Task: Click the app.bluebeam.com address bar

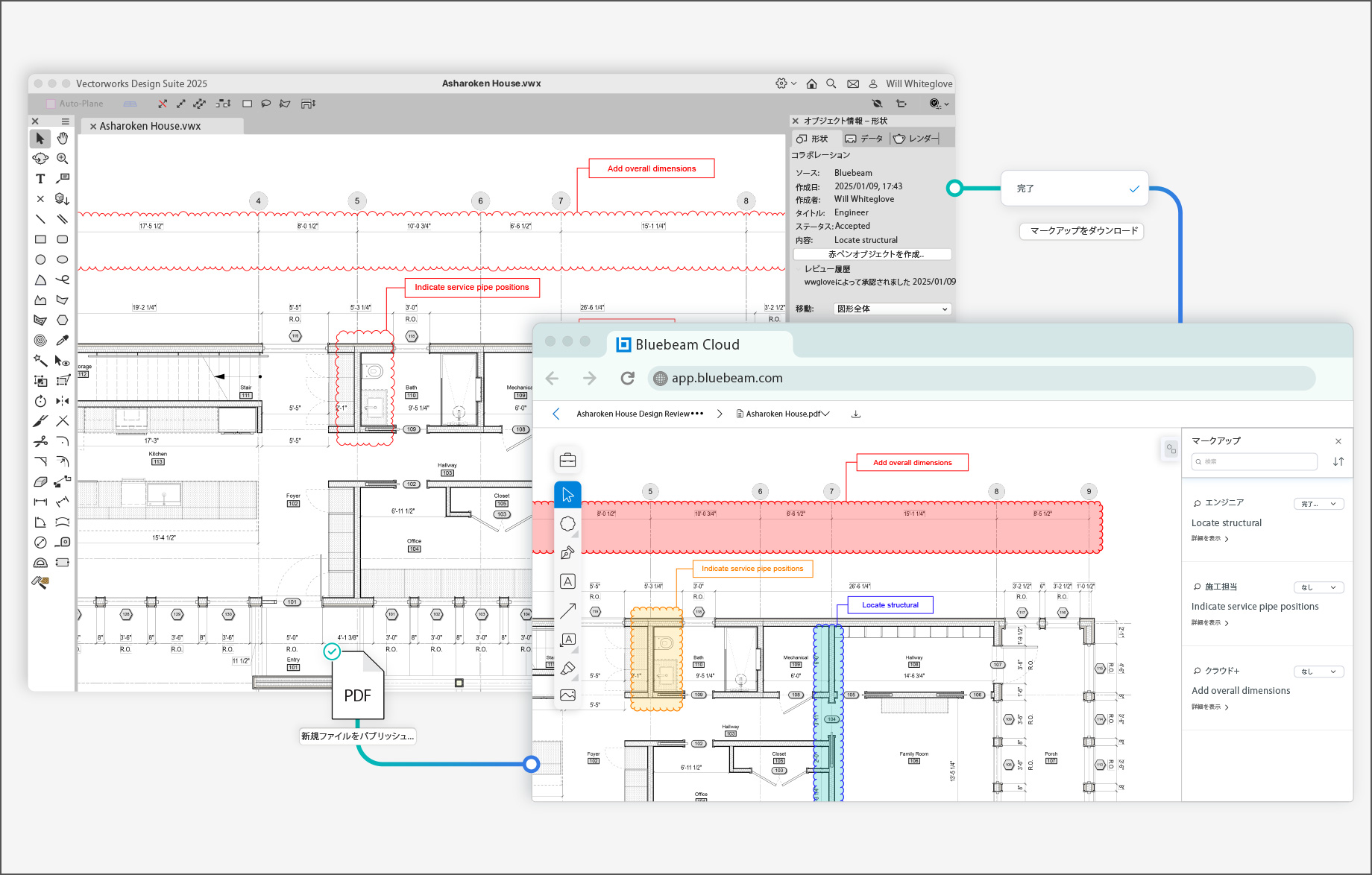Action: [x=981, y=378]
